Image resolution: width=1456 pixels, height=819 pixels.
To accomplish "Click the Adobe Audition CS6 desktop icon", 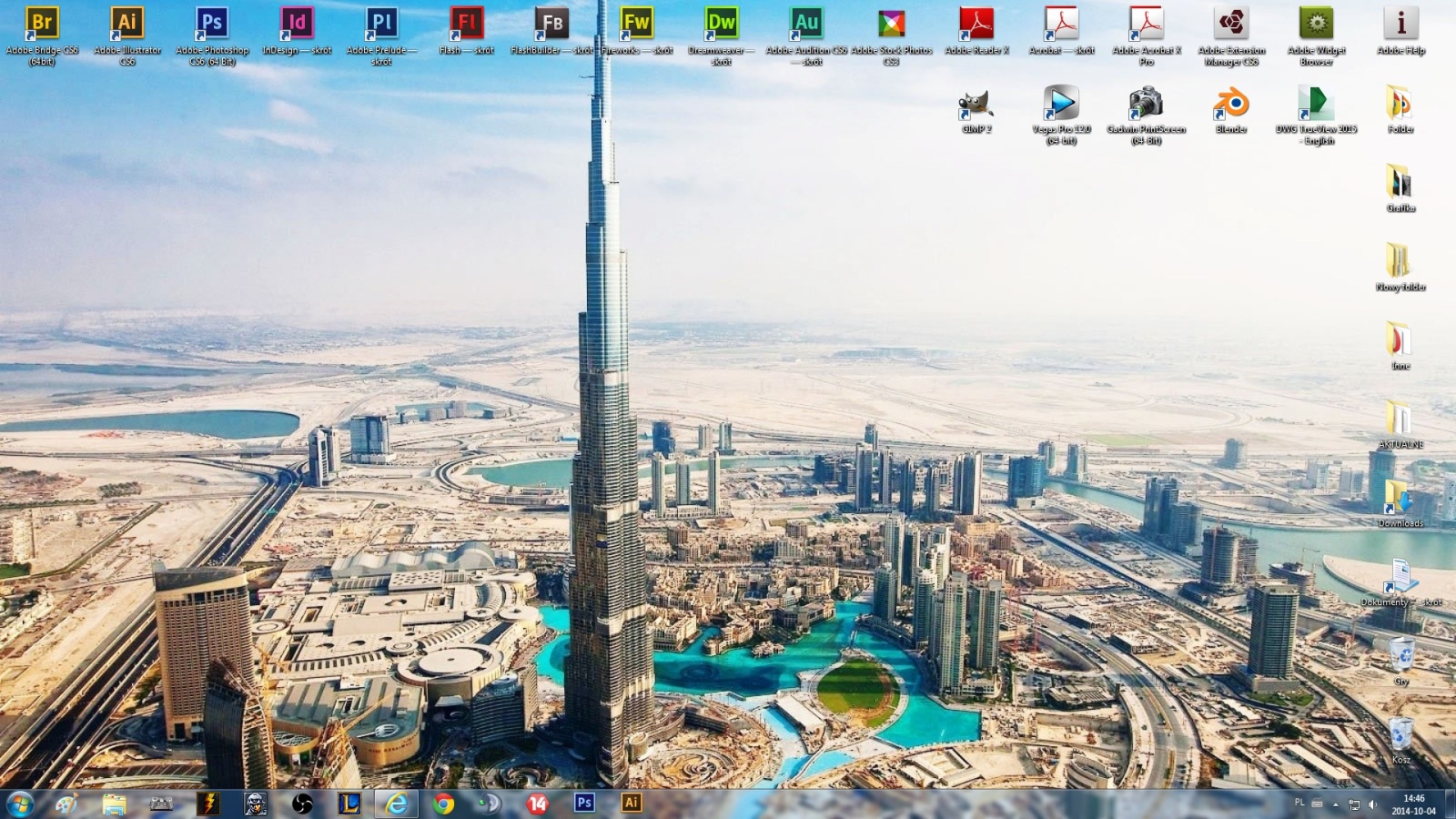I will point(806,35).
